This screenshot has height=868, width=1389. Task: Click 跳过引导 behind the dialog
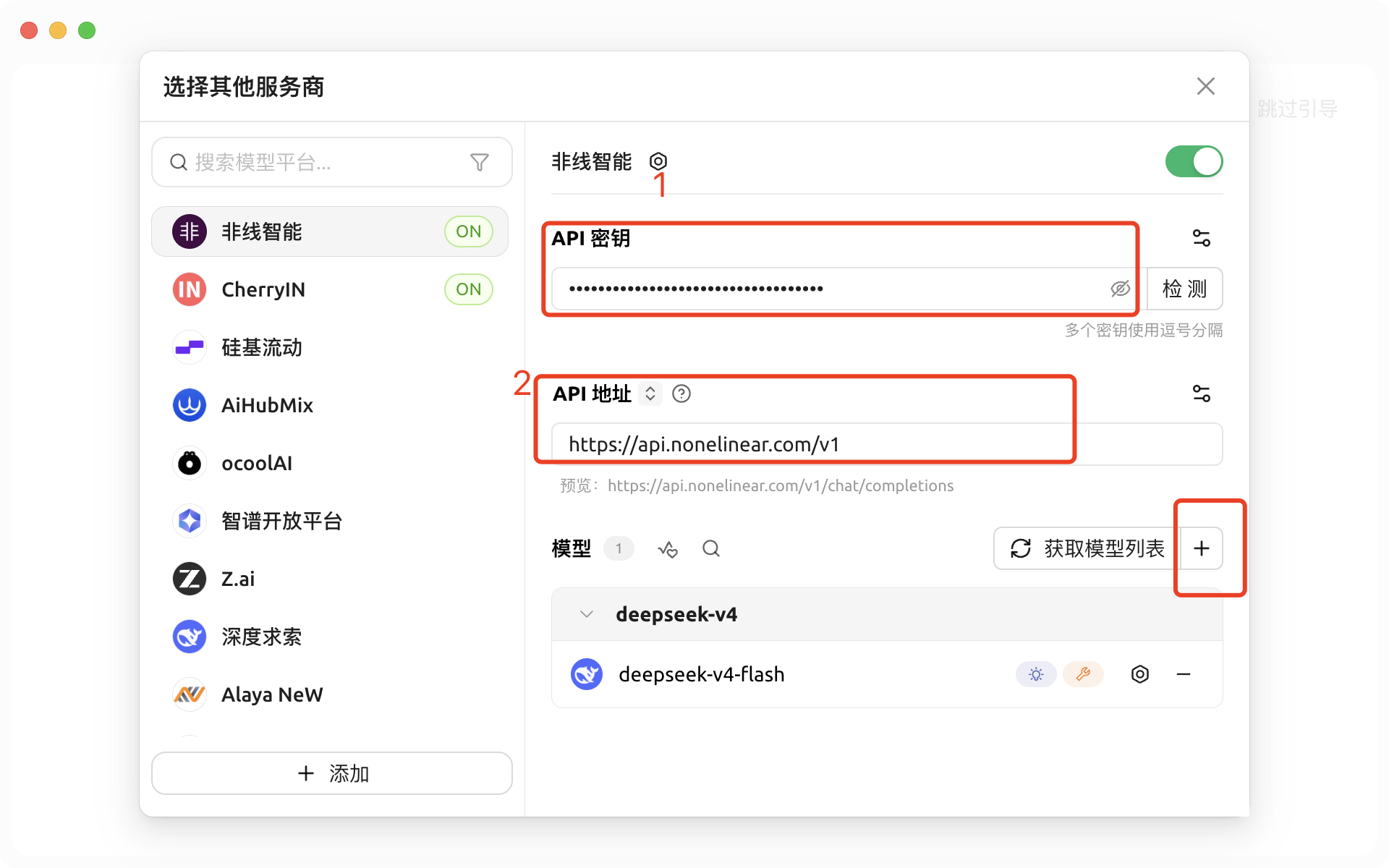click(1297, 109)
